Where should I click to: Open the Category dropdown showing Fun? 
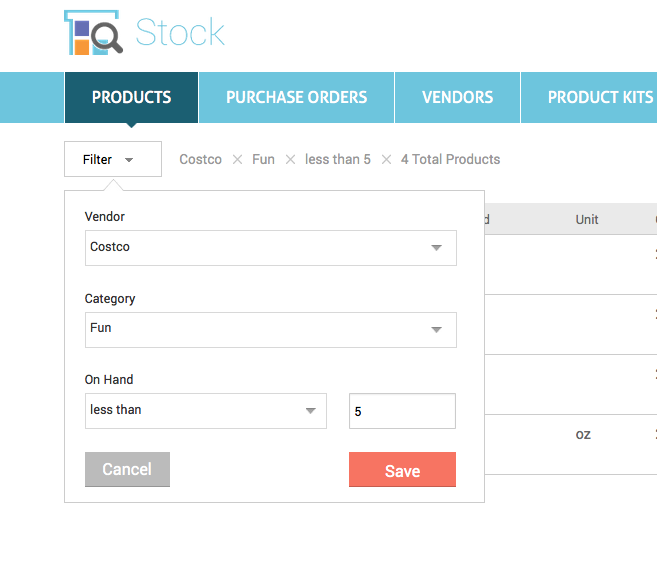[270, 329]
